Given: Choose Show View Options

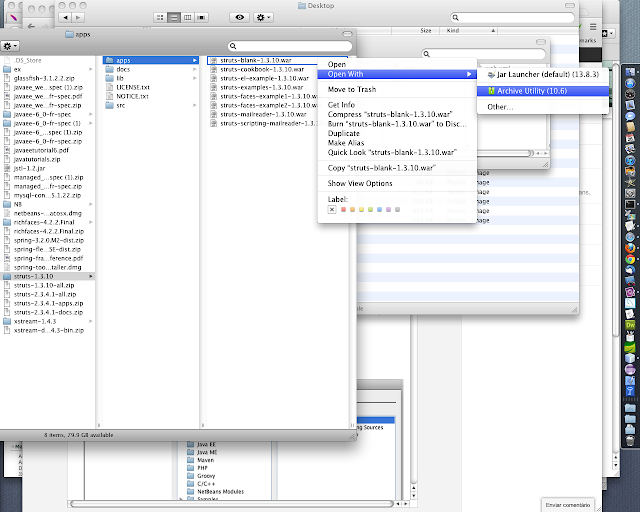Looking at the screenshot, I should point(360,183).
